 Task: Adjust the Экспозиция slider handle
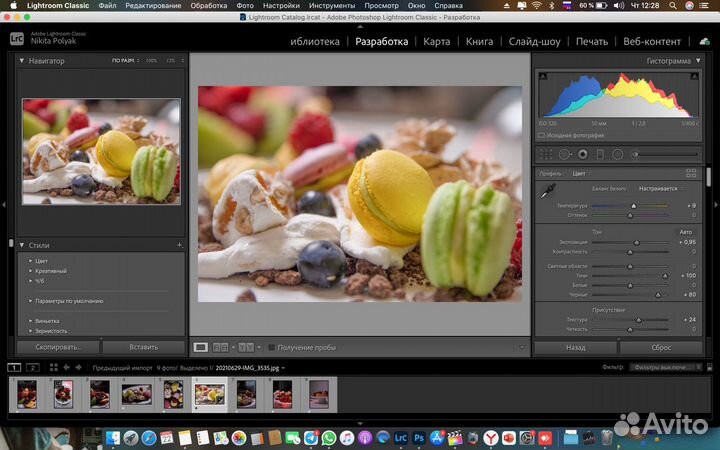pyautogui.click(x=636, y=242)
